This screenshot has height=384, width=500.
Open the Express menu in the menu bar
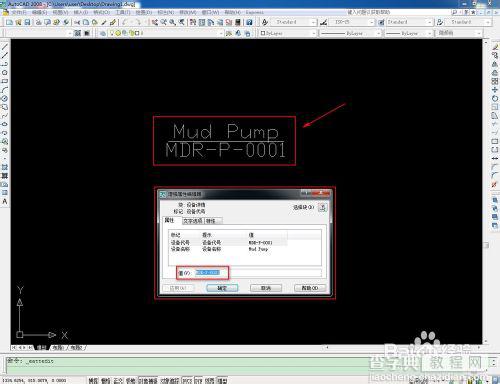255,12
